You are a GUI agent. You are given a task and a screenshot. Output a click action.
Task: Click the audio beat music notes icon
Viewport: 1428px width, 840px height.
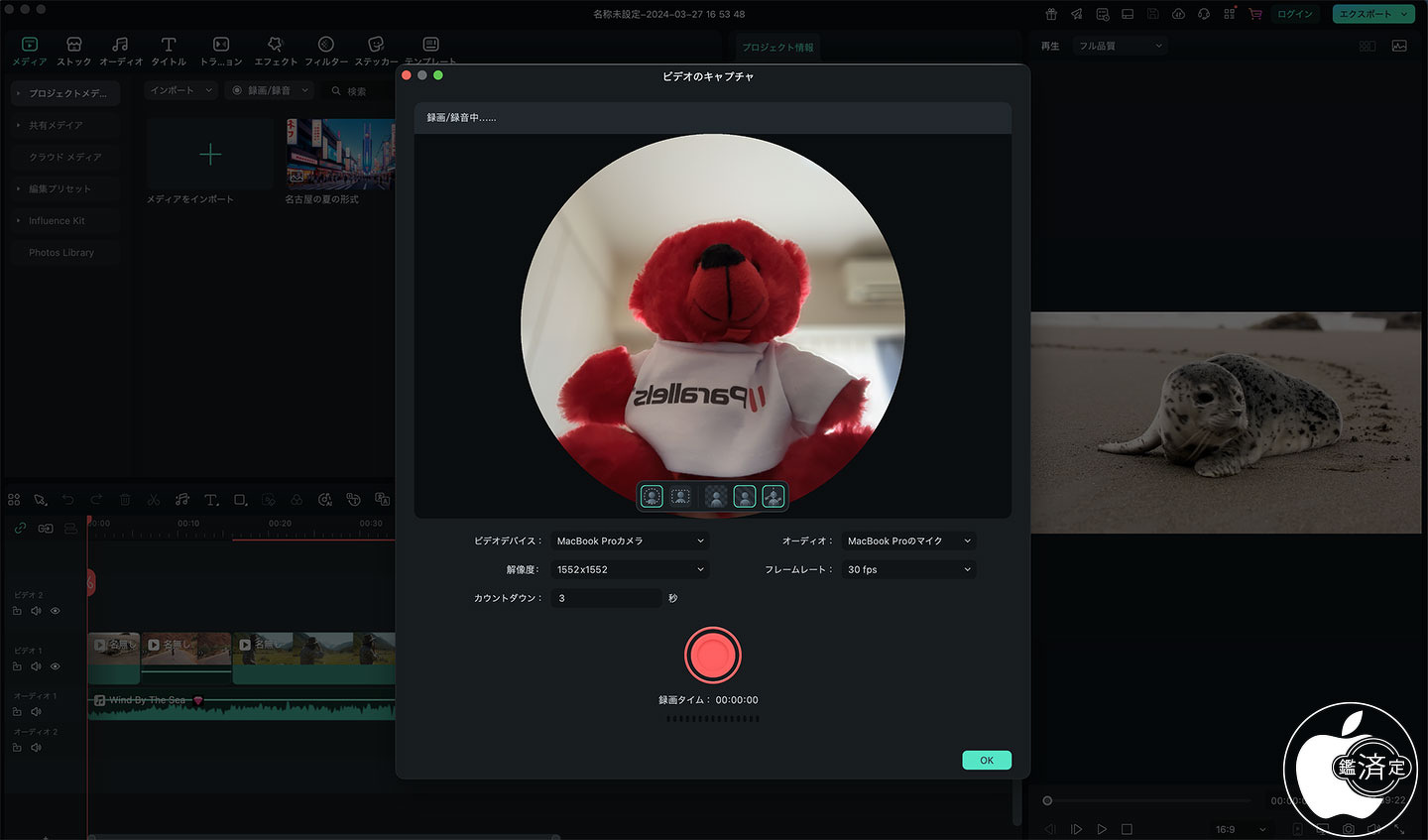pos(182,500)
